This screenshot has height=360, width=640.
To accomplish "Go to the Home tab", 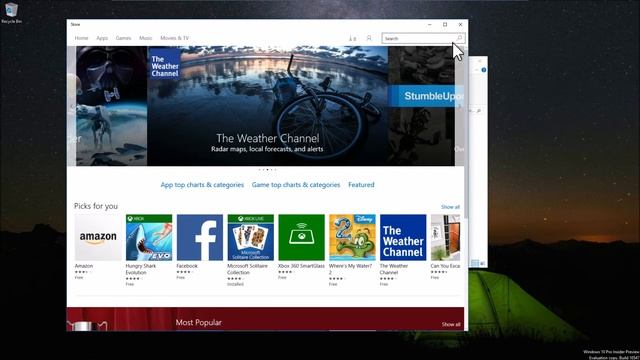I will pos(81,38).
